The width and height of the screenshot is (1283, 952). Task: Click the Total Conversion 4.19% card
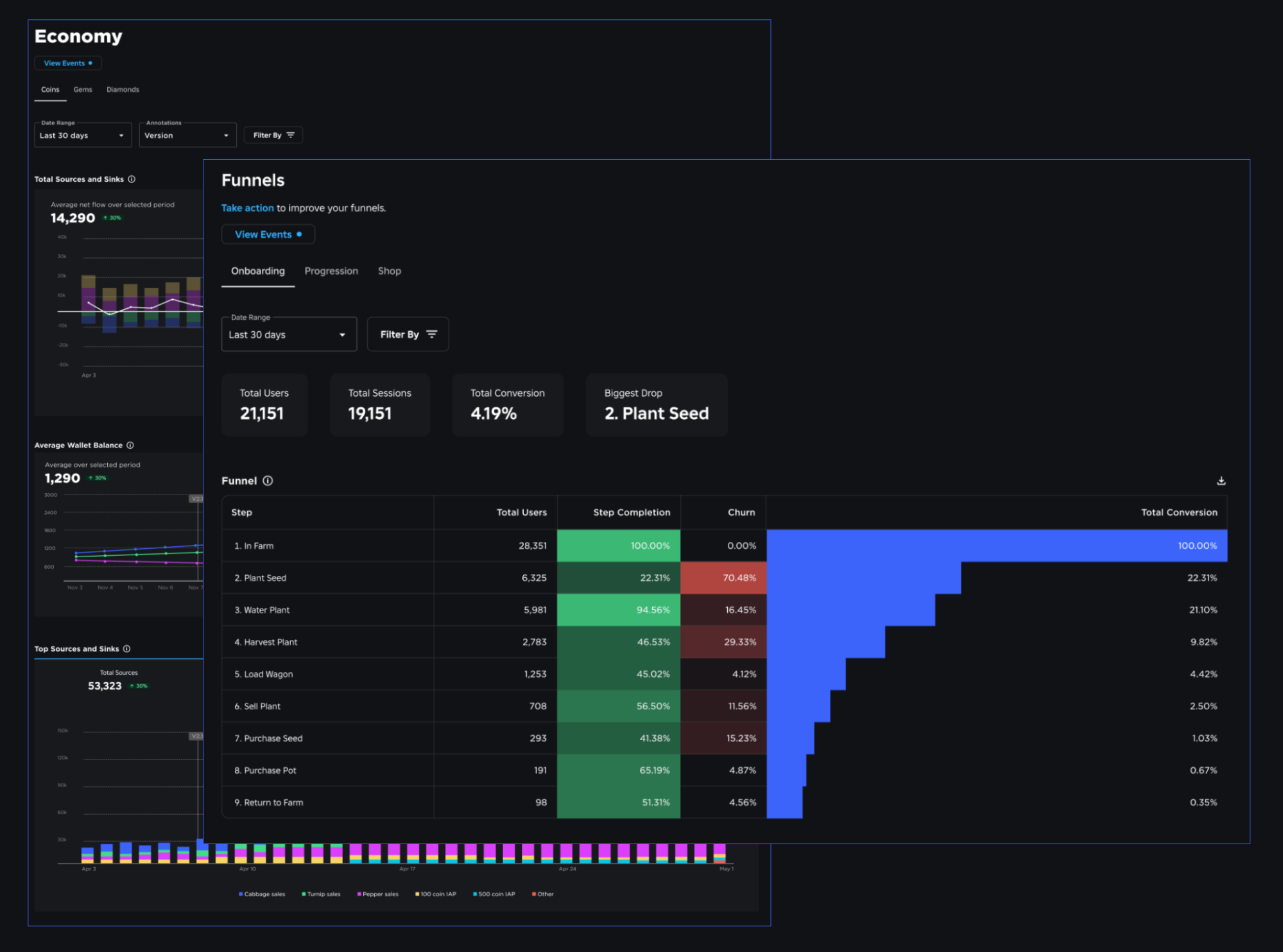click(x=508, y=405)
